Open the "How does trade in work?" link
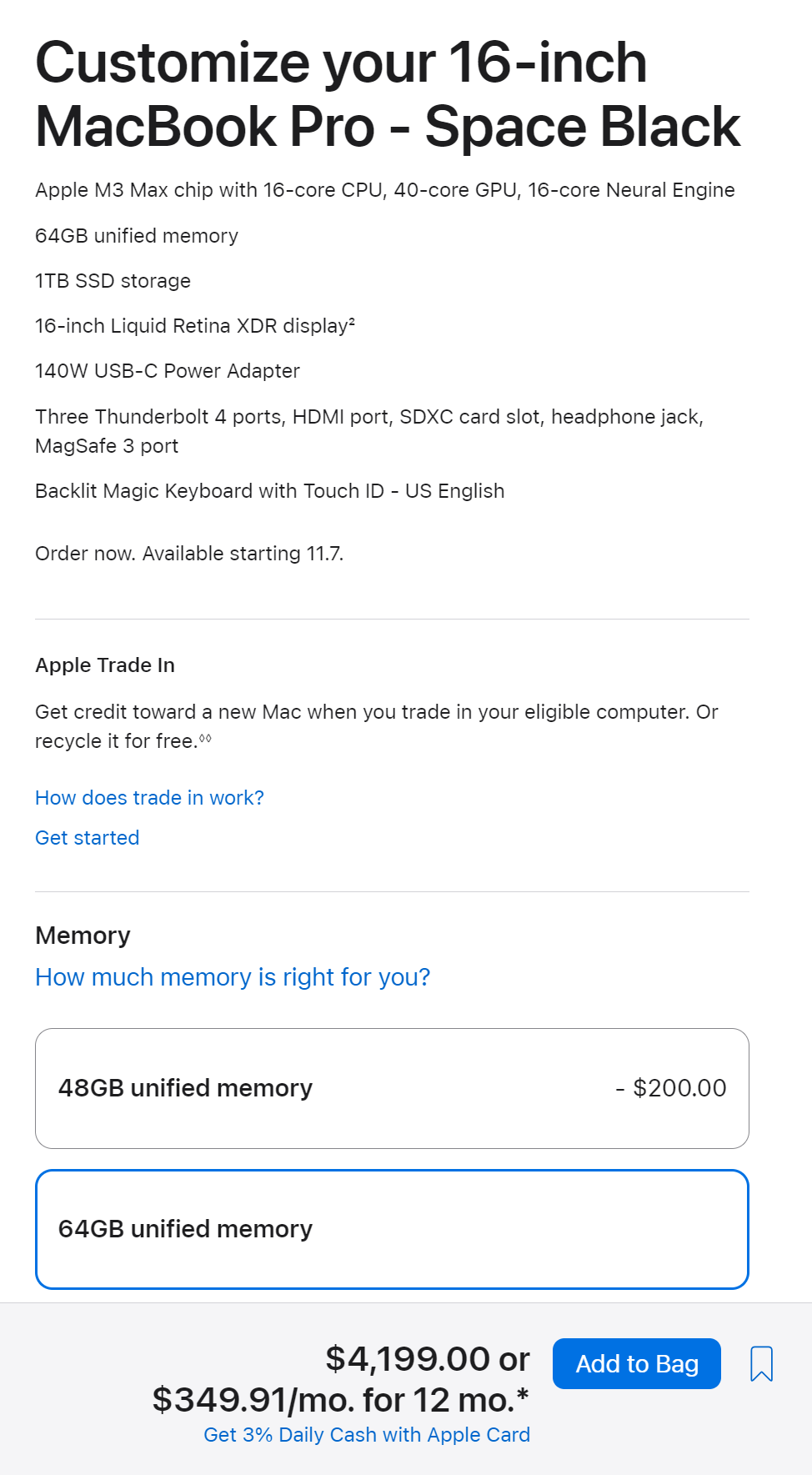The width and height of the screenshot is (812, 1475). (149, 798)
